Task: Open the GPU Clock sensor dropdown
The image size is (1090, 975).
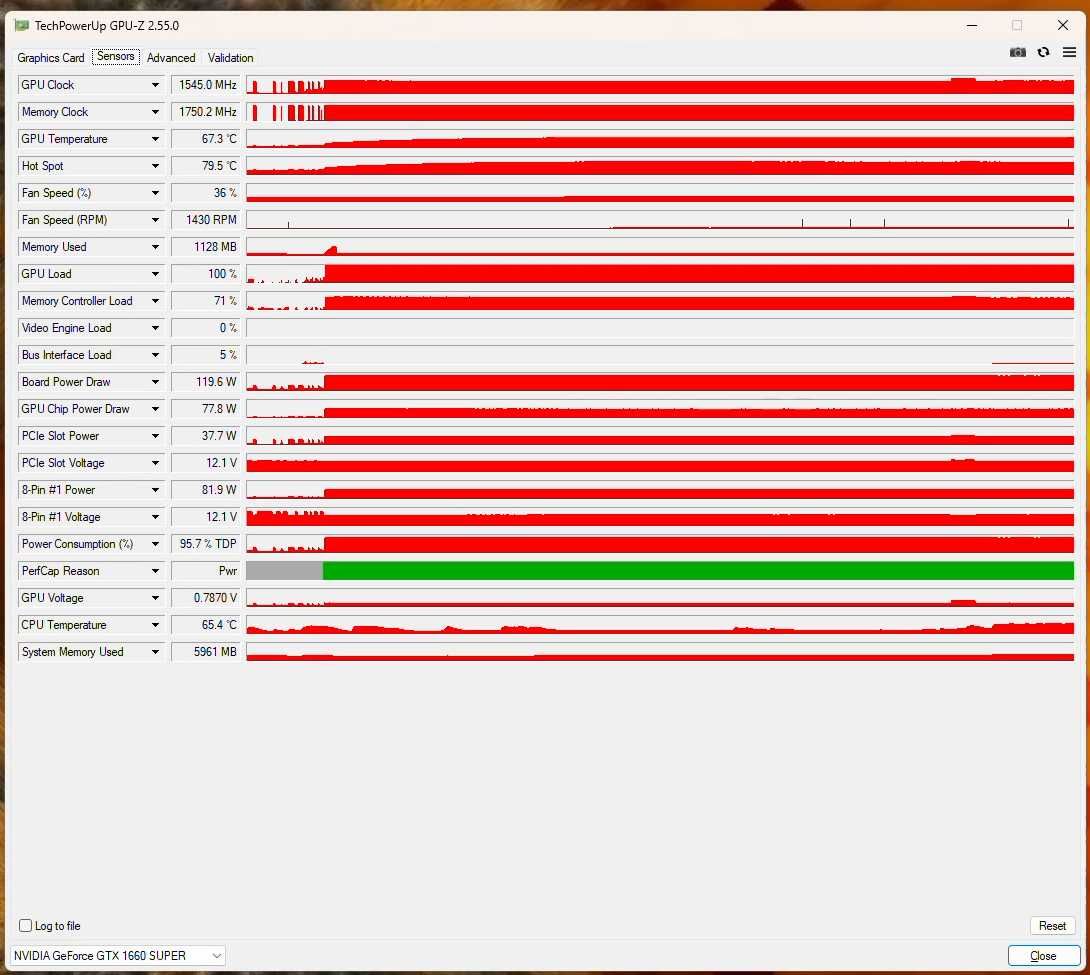Action: click(155, 85)
